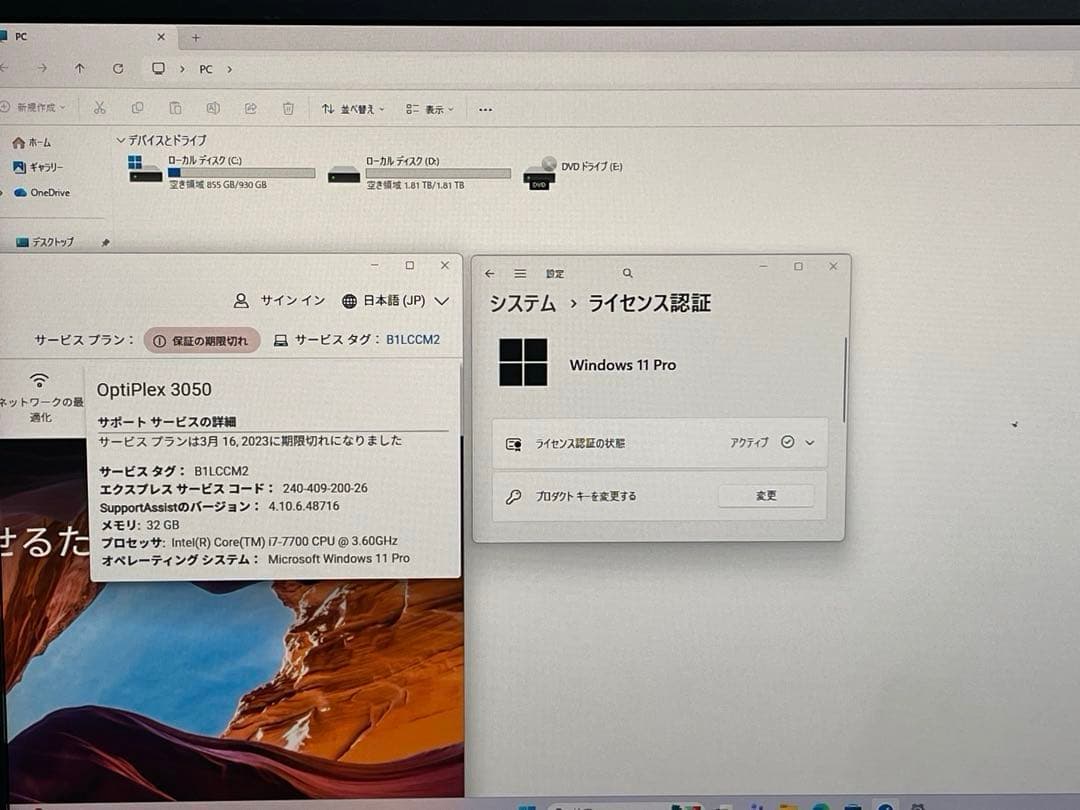Viewport: 1080px width, 810px height.
Task: Click the product key icon in Settings
Action: click(x=513, y=496)
